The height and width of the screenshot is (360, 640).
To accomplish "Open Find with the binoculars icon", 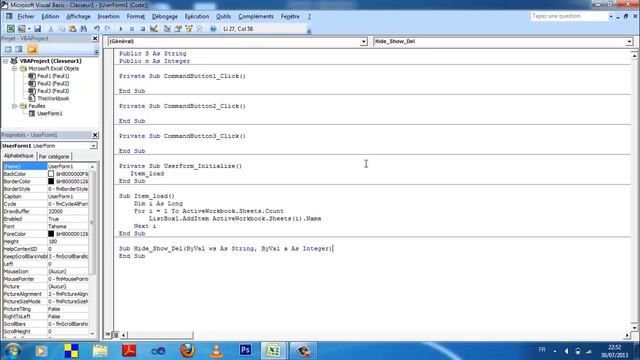I will (x=84, y=29).
